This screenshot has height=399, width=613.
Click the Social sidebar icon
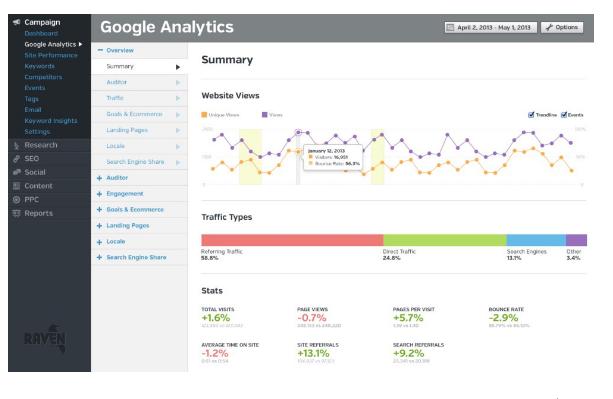[x=16, y=172]
